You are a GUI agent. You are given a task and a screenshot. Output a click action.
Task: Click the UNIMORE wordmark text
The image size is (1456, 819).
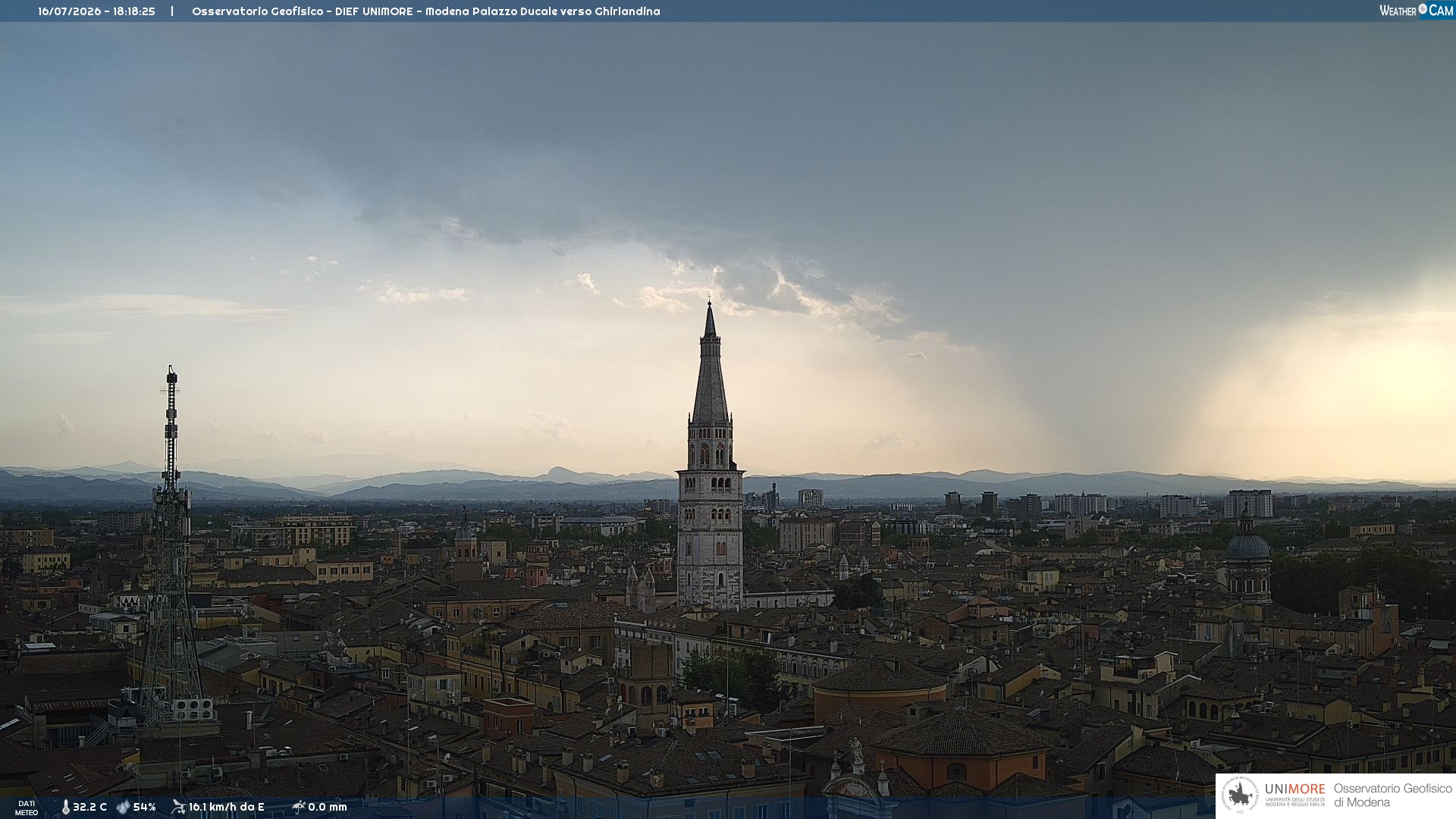pos(1295,789)
